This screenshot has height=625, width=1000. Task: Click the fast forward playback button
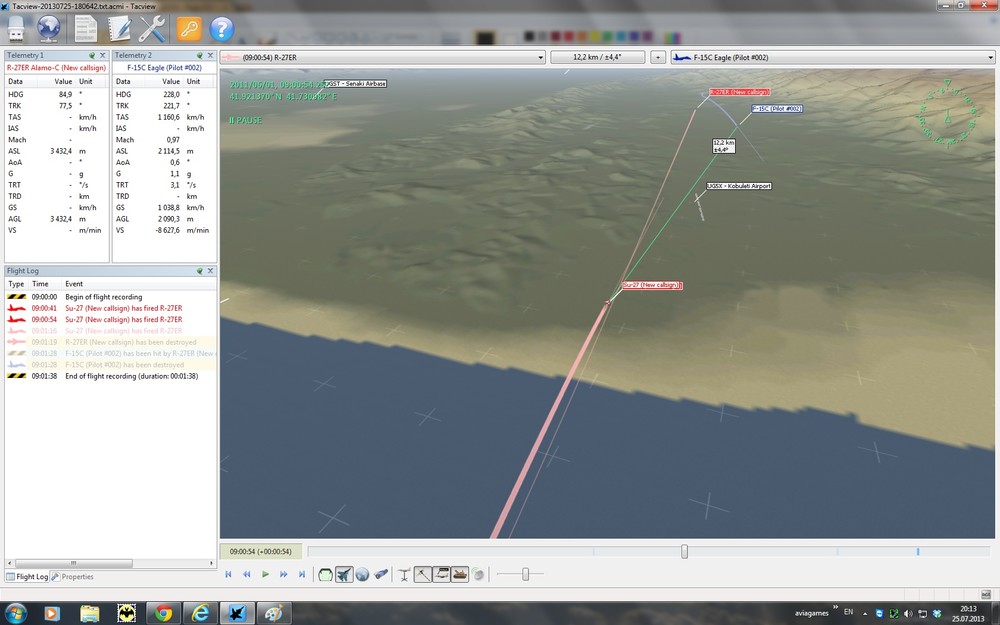click(284, 575)
